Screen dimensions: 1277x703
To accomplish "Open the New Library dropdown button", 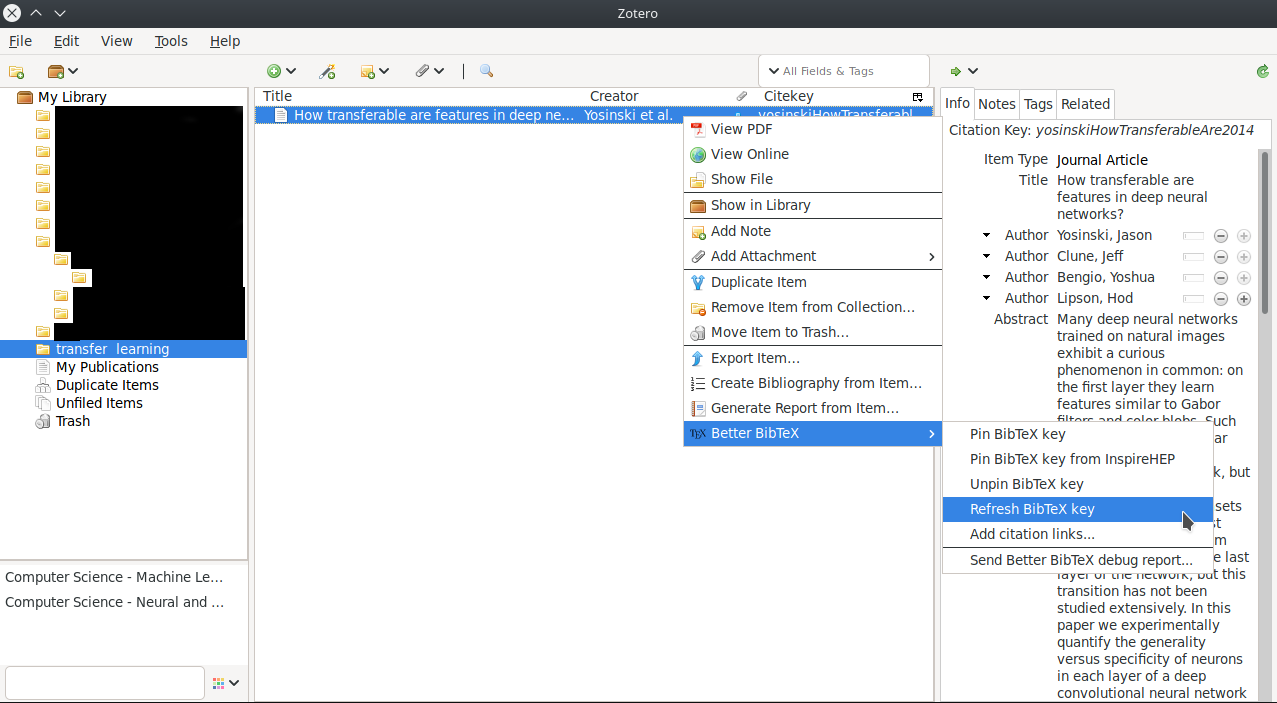I will pos(63,71).
